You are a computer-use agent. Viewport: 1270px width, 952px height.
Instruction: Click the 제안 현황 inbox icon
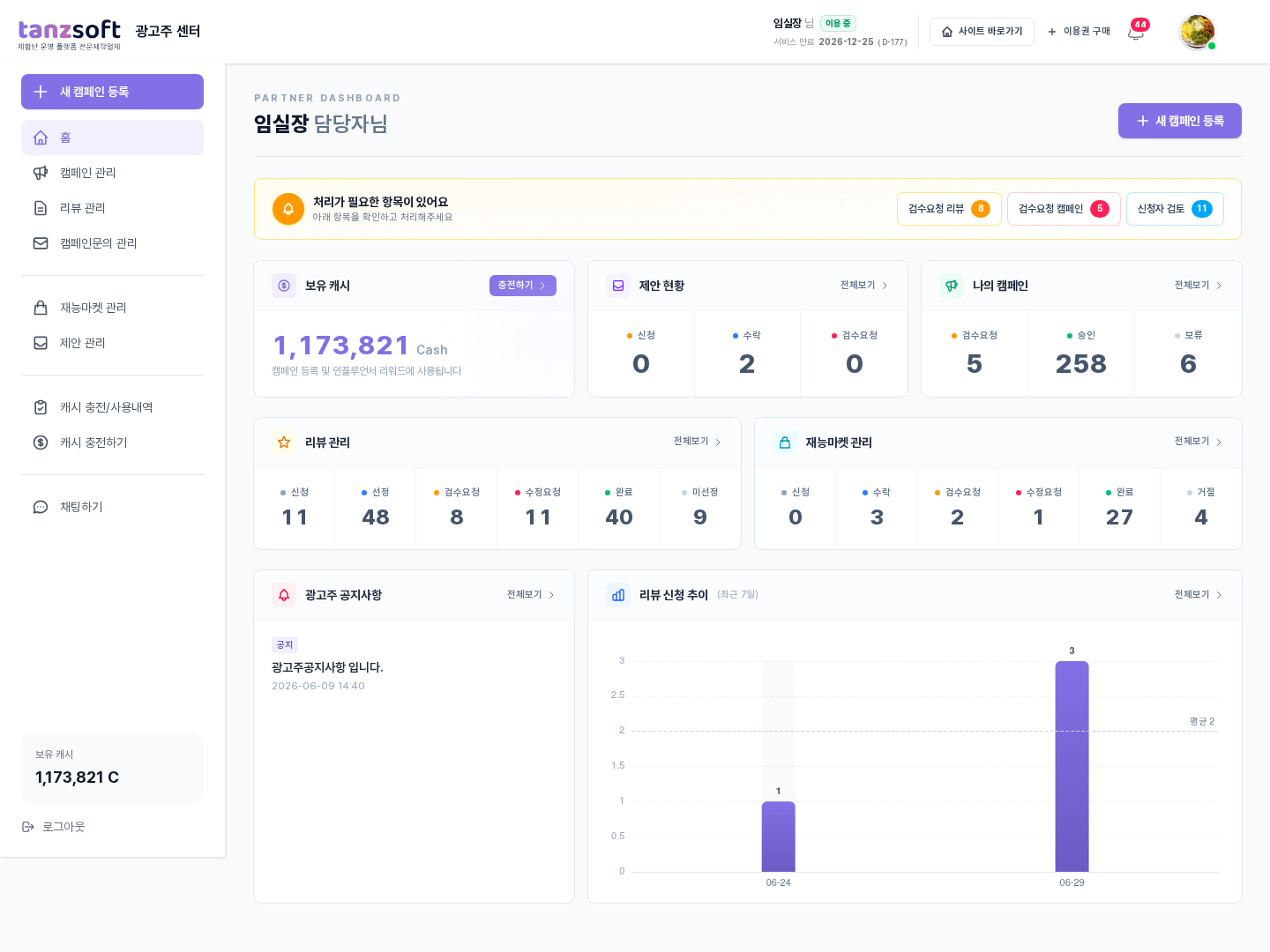618,286
